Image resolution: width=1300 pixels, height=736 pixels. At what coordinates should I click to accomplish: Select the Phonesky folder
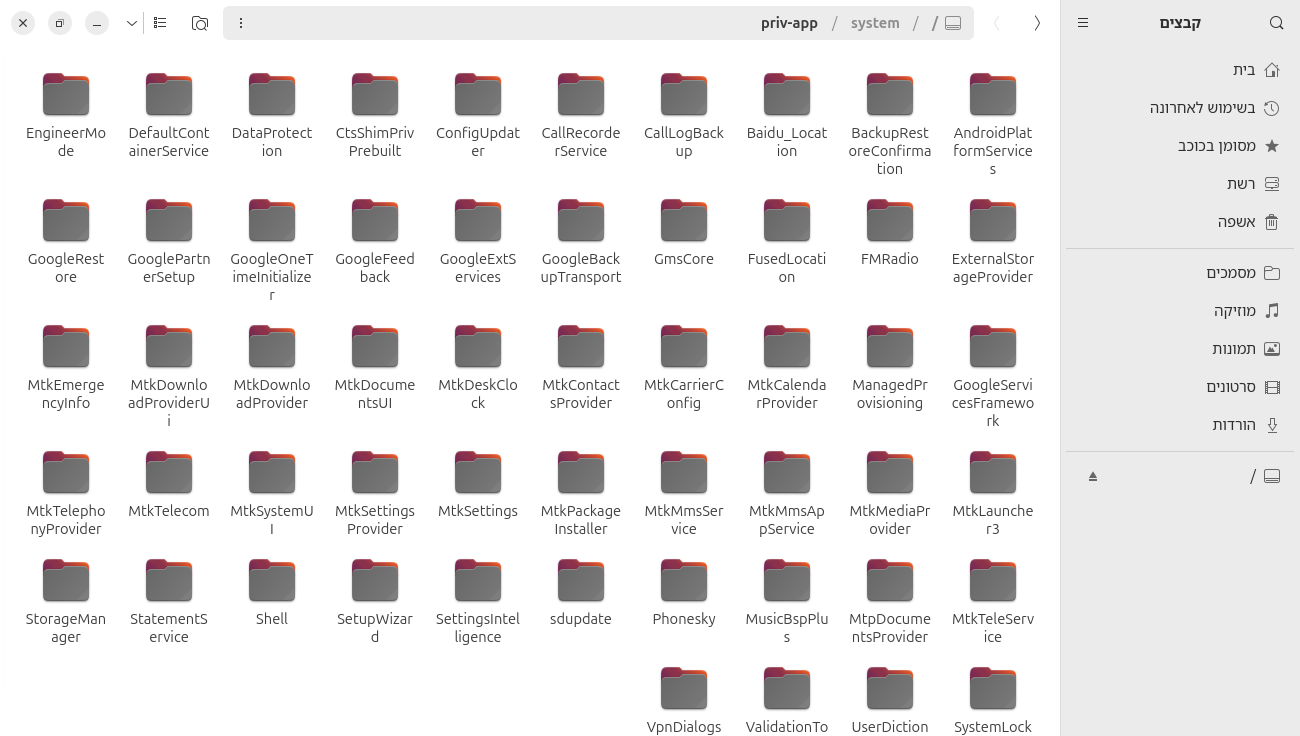684,593
